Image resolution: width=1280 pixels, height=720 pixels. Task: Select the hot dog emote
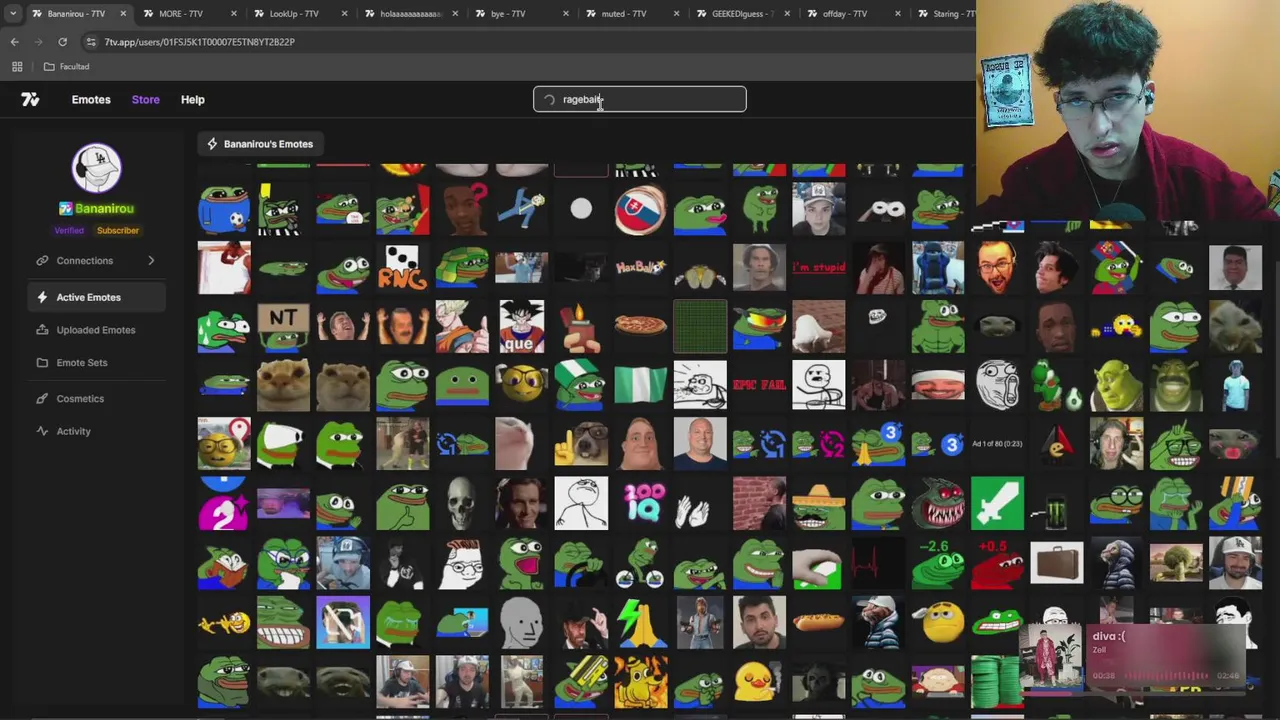(x=819, y=622)
